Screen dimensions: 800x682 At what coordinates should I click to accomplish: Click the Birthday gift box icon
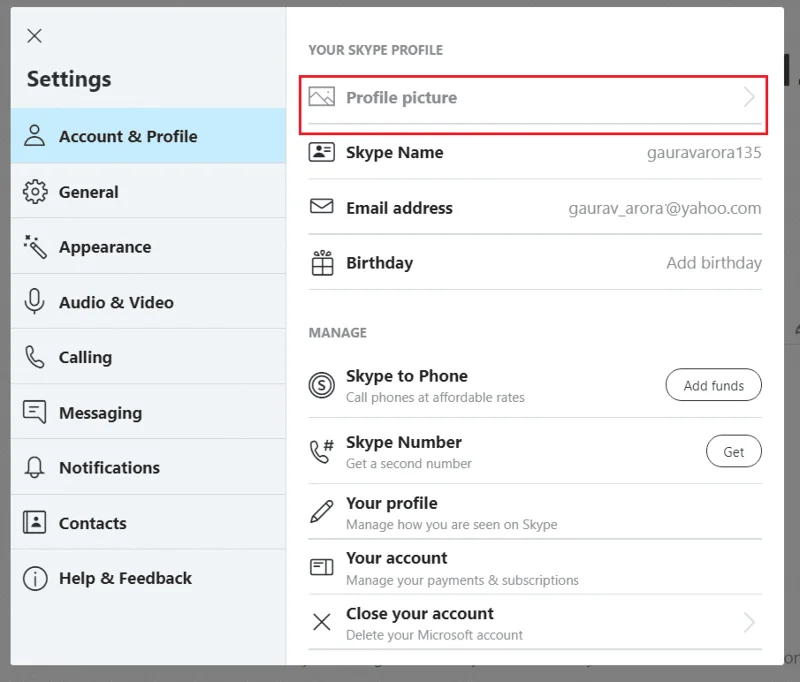(x=322, y=263)
